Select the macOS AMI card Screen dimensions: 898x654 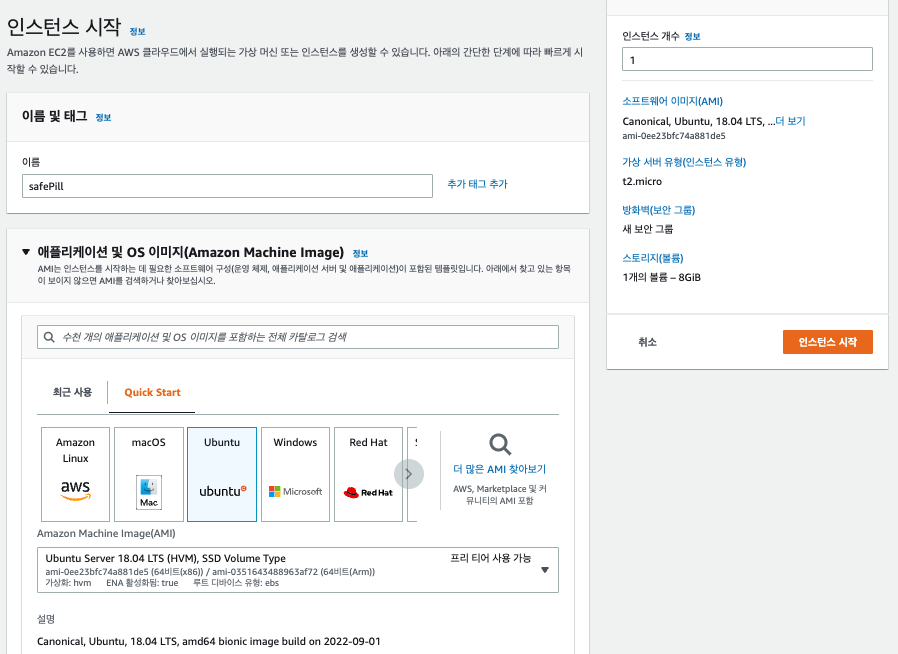coord(148,474)
